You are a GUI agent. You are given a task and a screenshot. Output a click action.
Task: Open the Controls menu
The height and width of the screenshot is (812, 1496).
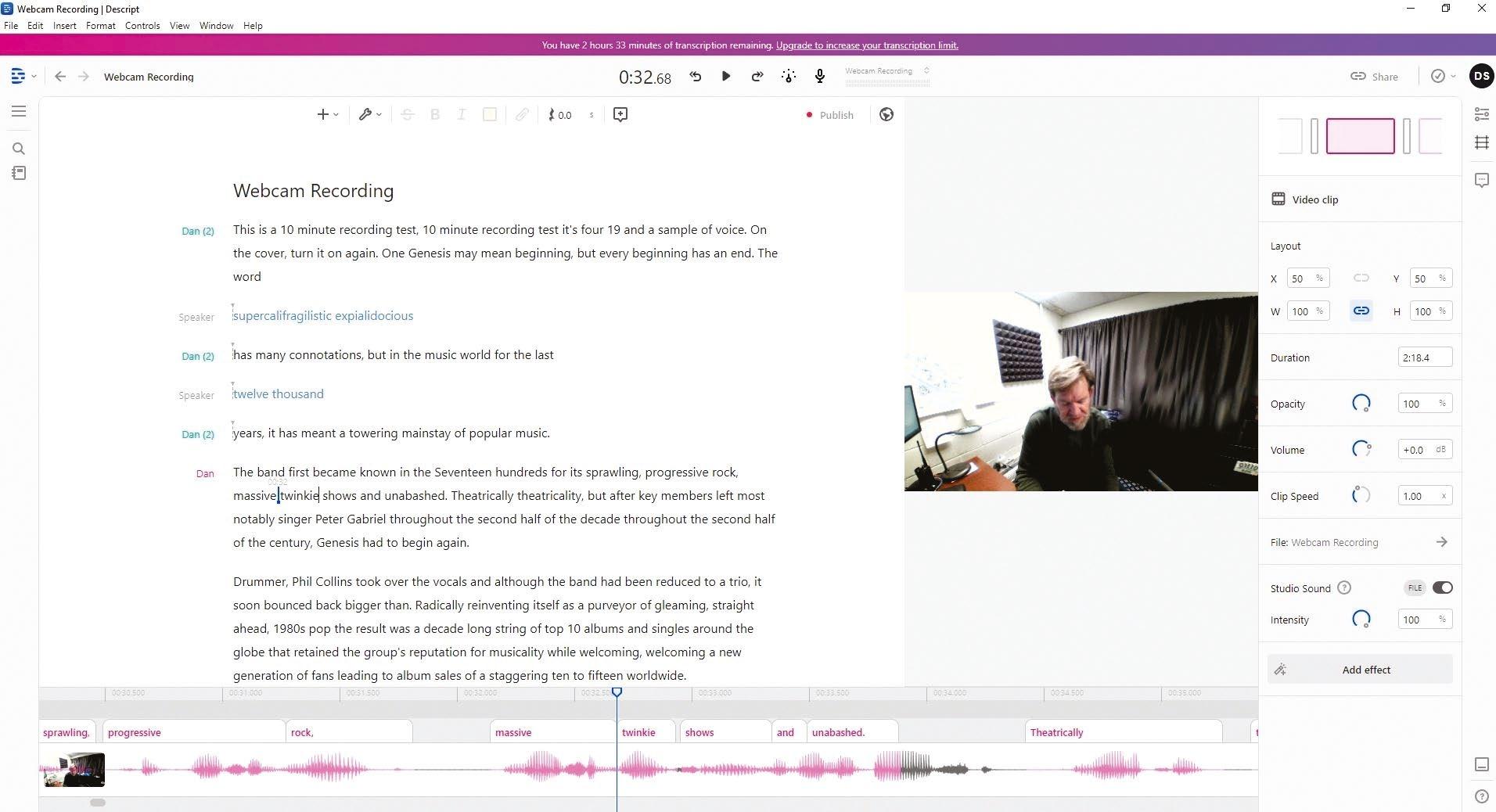(142, 25)
